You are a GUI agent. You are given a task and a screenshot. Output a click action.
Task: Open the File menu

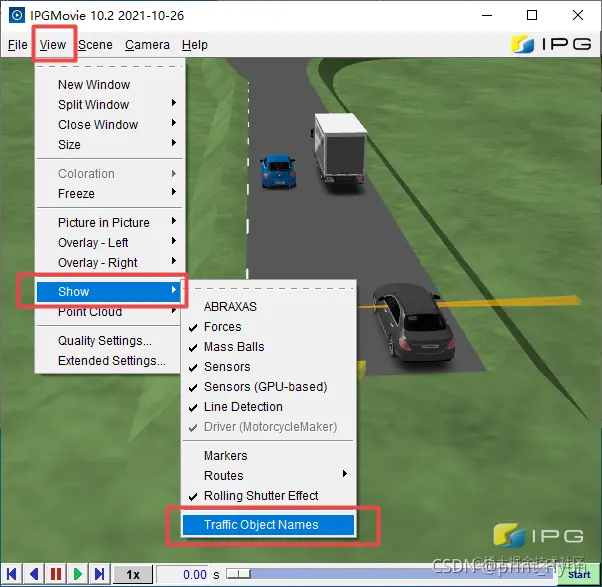point(18,45)
